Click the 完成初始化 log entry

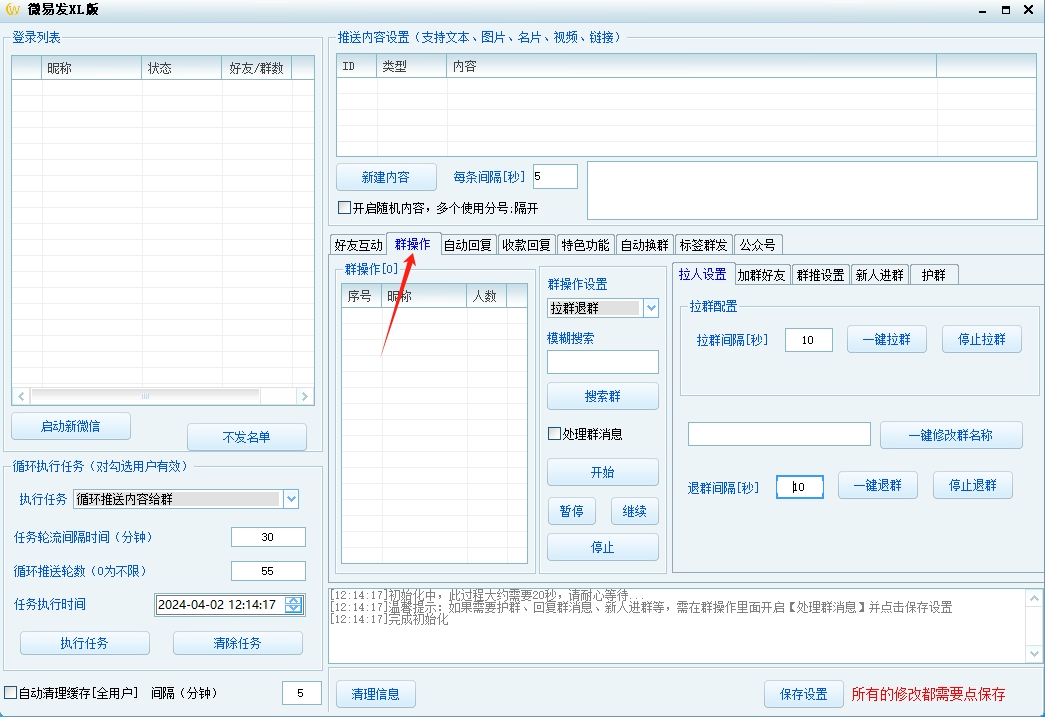tap(389, 620)
